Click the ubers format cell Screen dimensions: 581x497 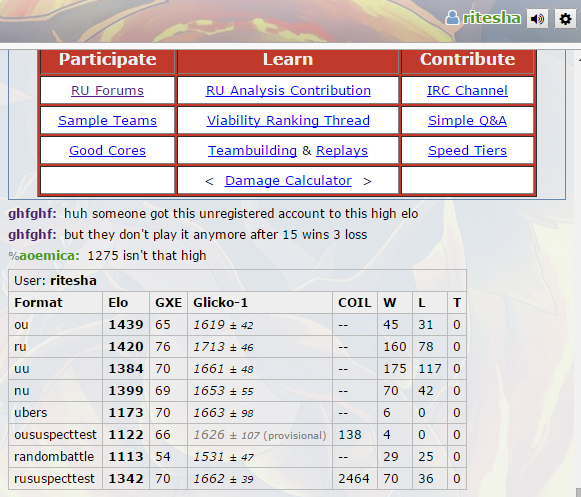55,412
